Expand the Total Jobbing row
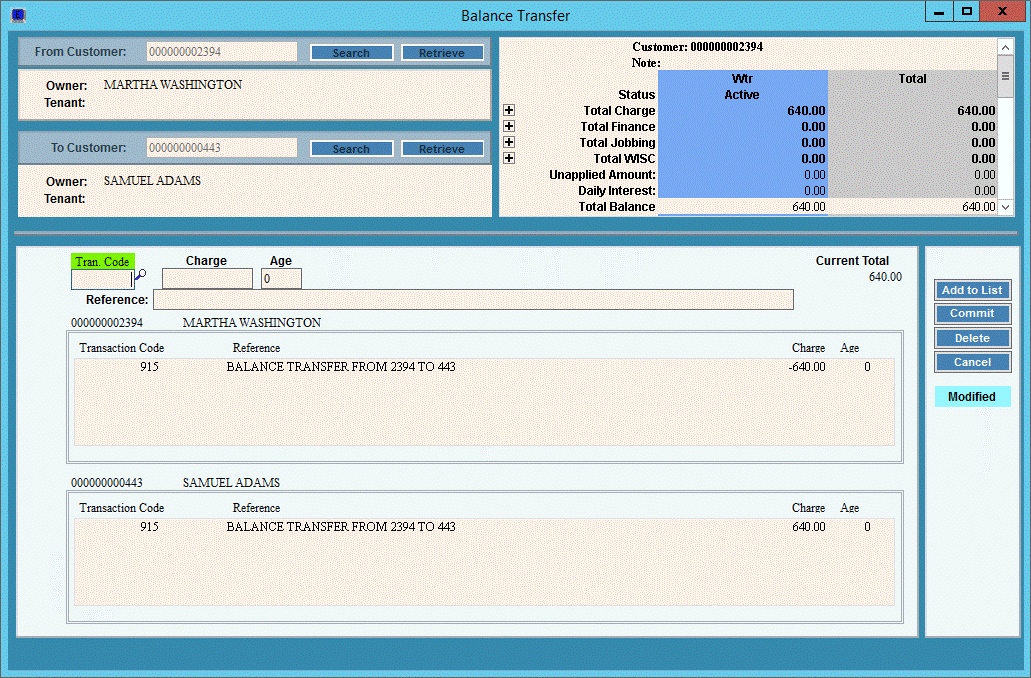The image size is (1031, 678). 509,142
